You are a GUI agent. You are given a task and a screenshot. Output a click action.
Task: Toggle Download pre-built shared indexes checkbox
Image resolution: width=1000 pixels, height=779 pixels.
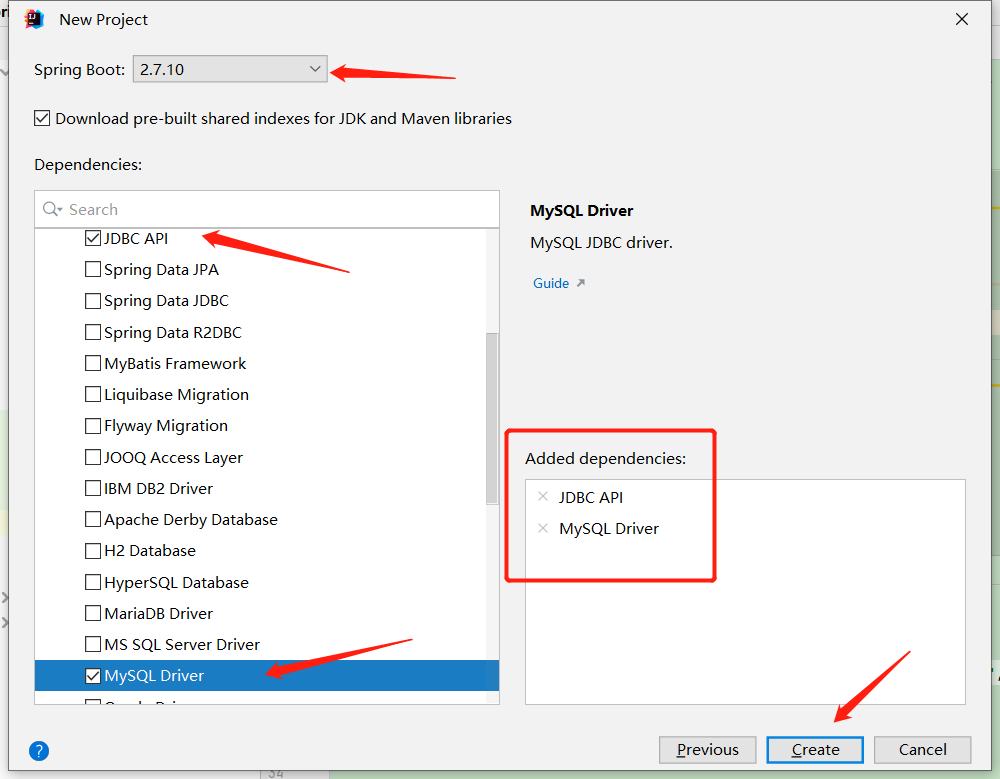(42, 118)
